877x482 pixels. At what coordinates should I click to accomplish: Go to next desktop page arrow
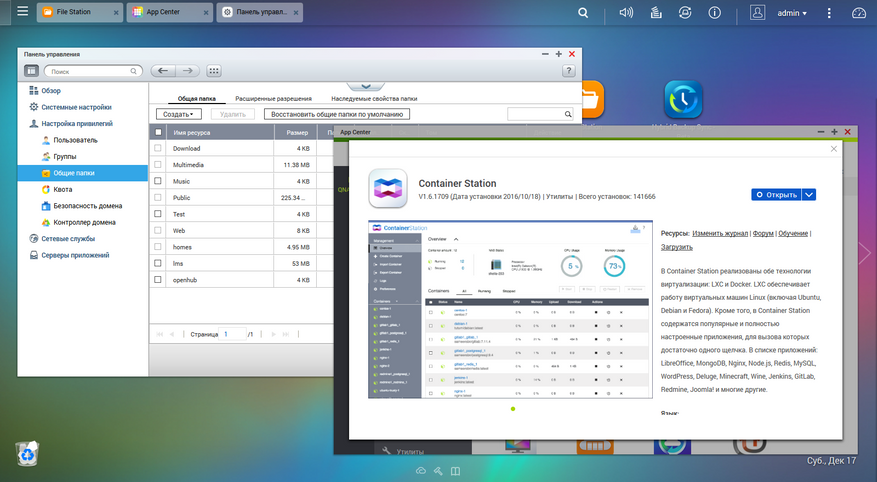[865, 253]
